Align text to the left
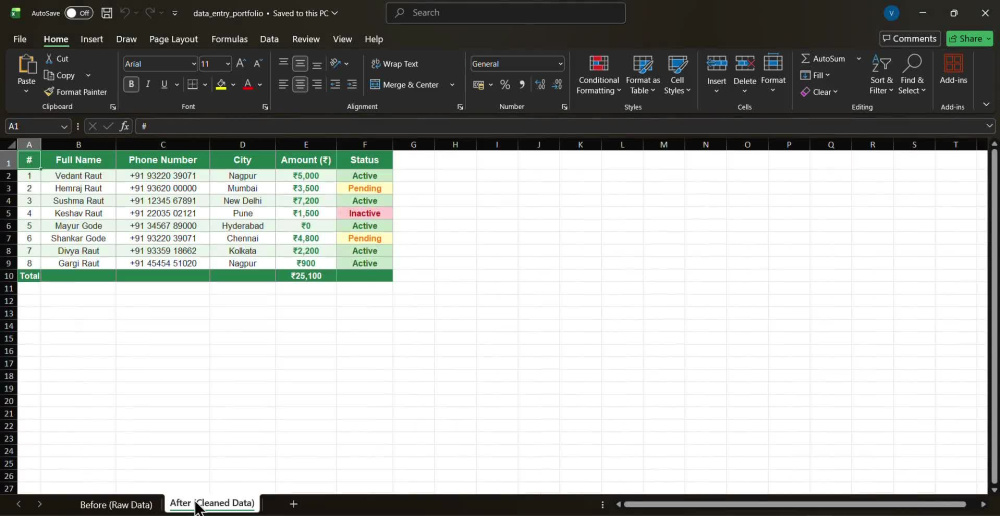The width and height of the screenshot is (1000, 516). pyautogui.click(x=283, y=84)
